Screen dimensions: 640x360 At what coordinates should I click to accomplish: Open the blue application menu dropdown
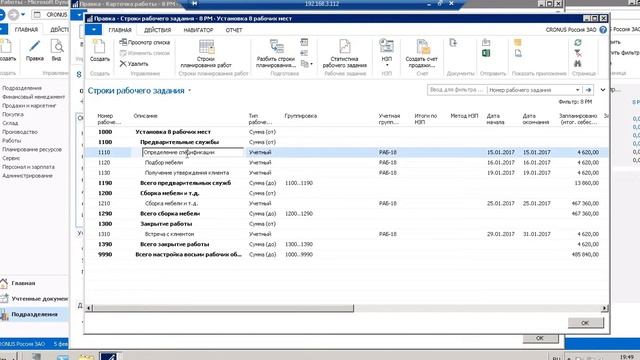(x=93, y=30)
